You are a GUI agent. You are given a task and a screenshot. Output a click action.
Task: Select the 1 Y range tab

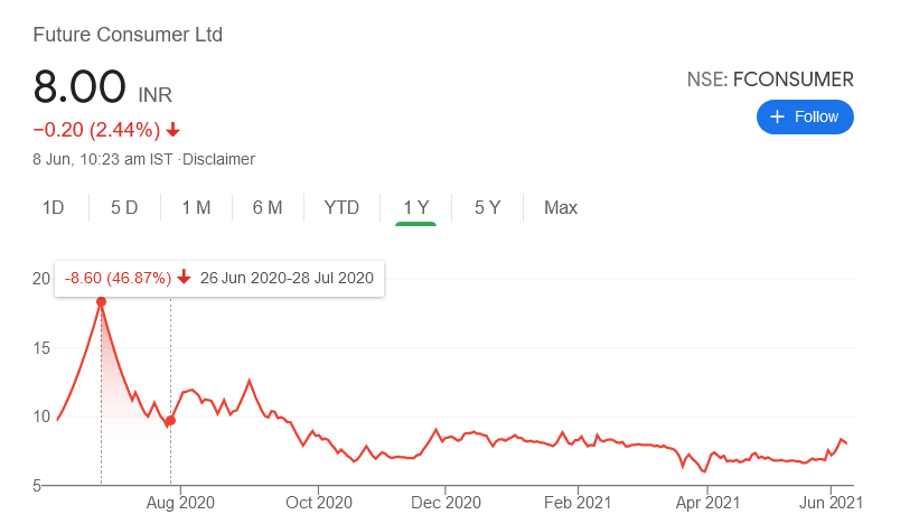point(416,208)
